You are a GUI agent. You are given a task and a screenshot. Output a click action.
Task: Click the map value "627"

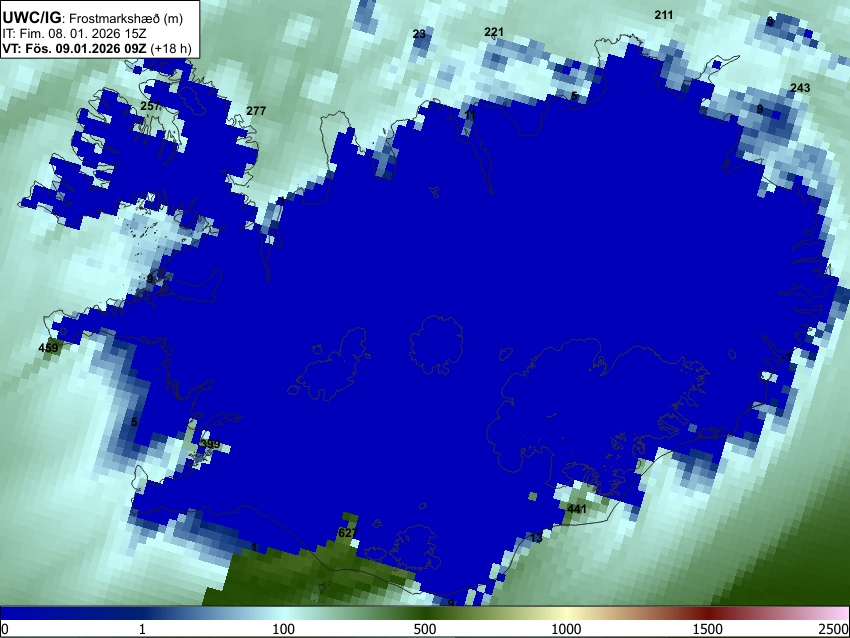(x=347, y=533)
